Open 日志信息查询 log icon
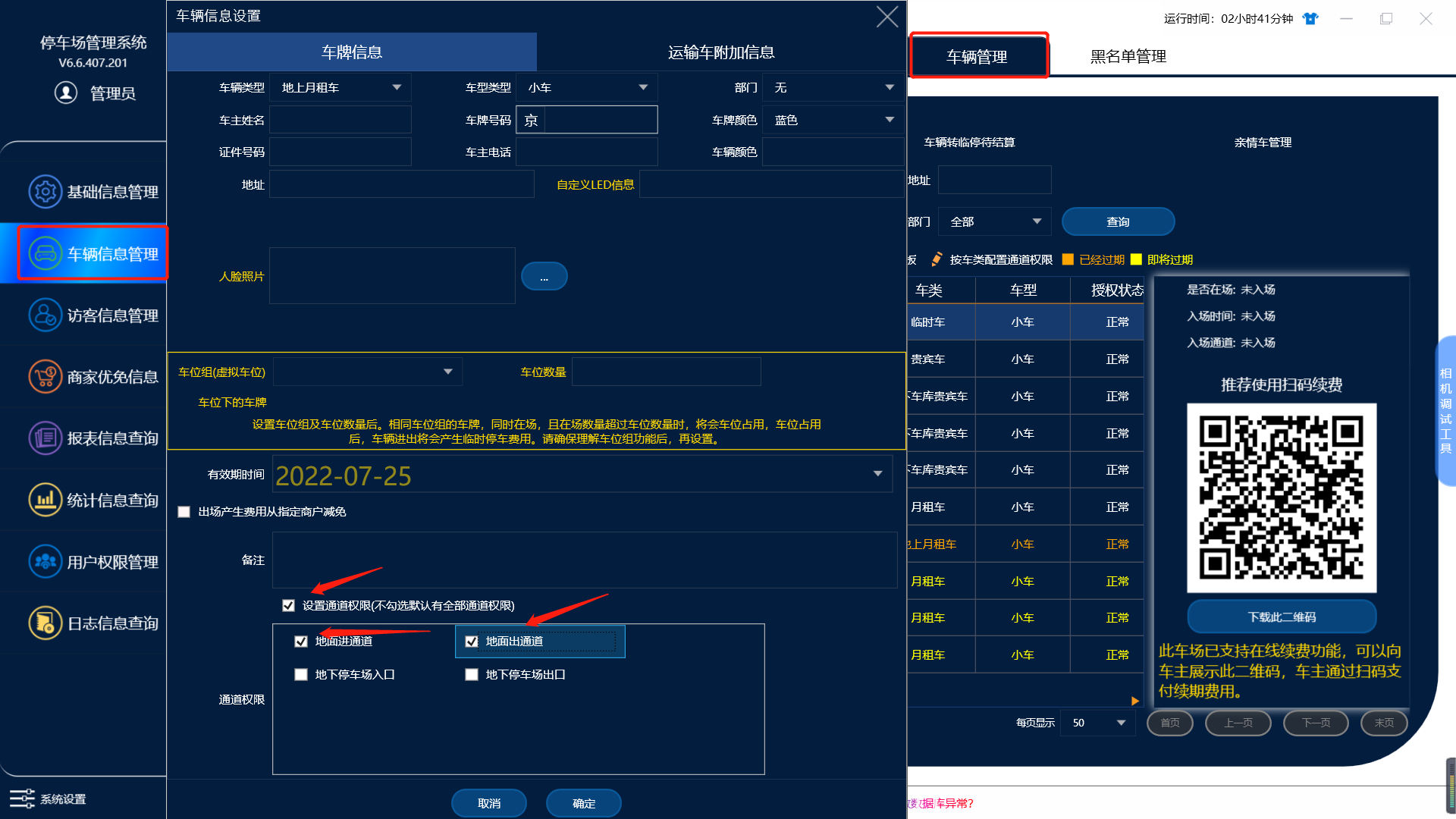 [x=45, y=623]
